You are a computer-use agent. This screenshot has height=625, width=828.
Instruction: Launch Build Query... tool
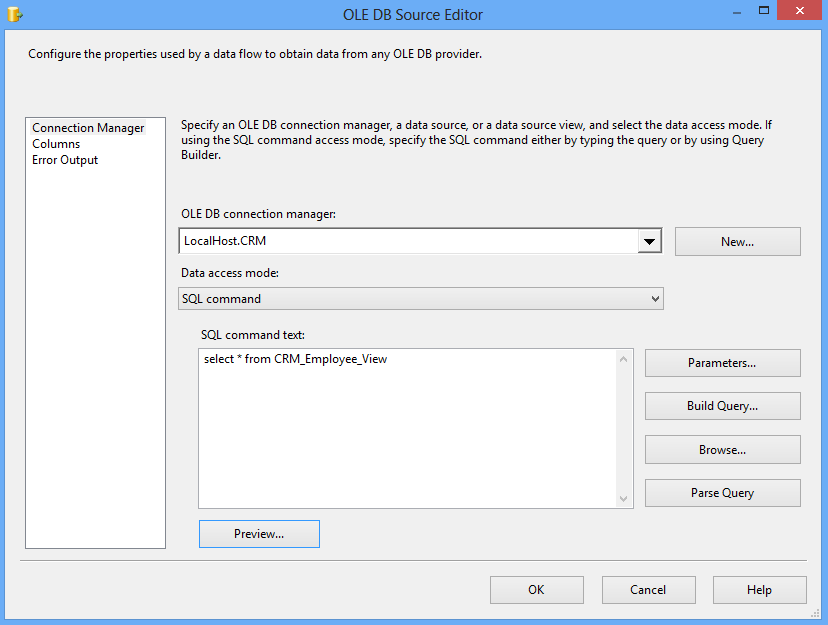pyautogui.click(x=722, y=406)
